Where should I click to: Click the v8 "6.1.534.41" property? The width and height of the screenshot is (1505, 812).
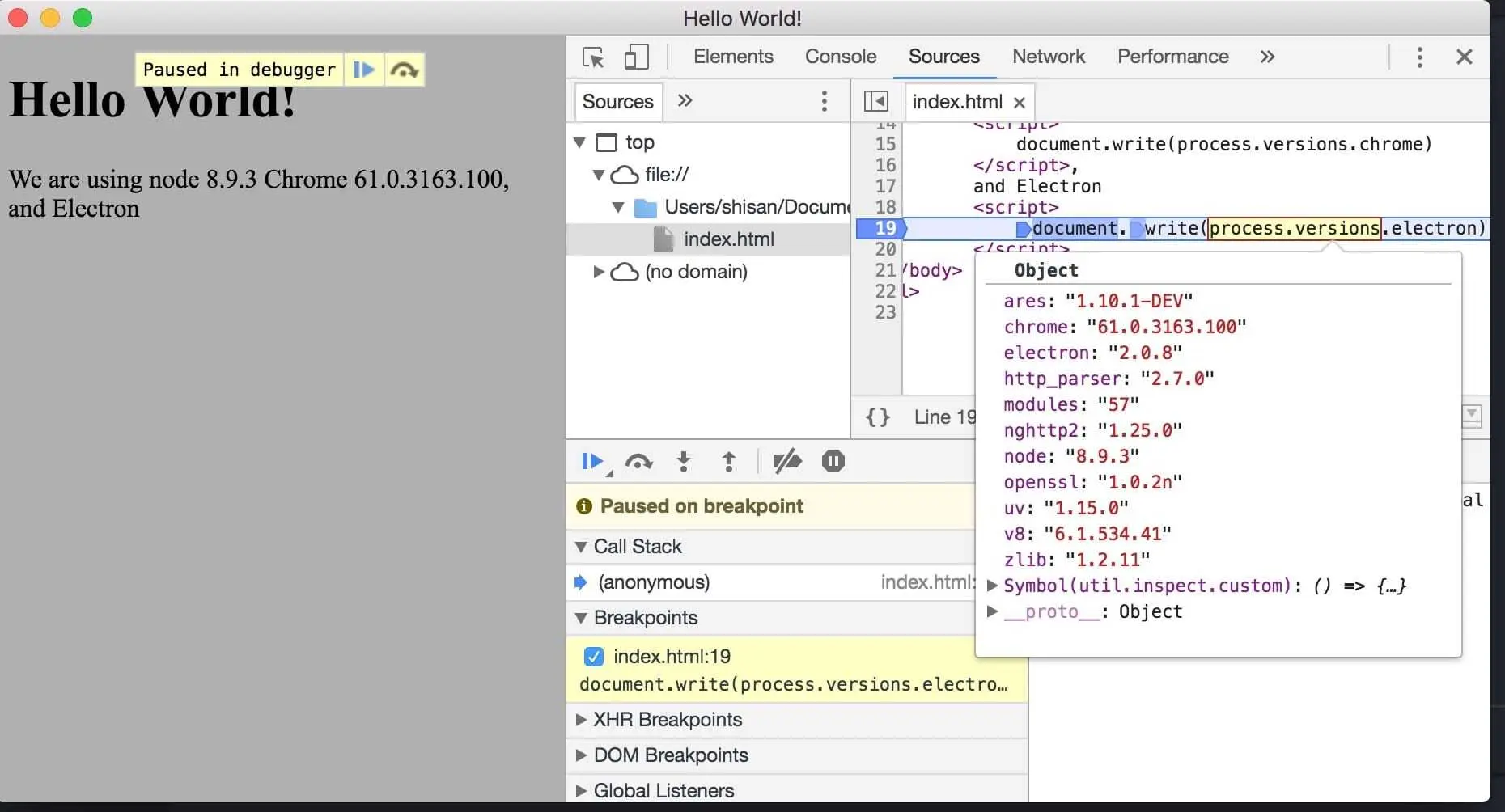1087,534
